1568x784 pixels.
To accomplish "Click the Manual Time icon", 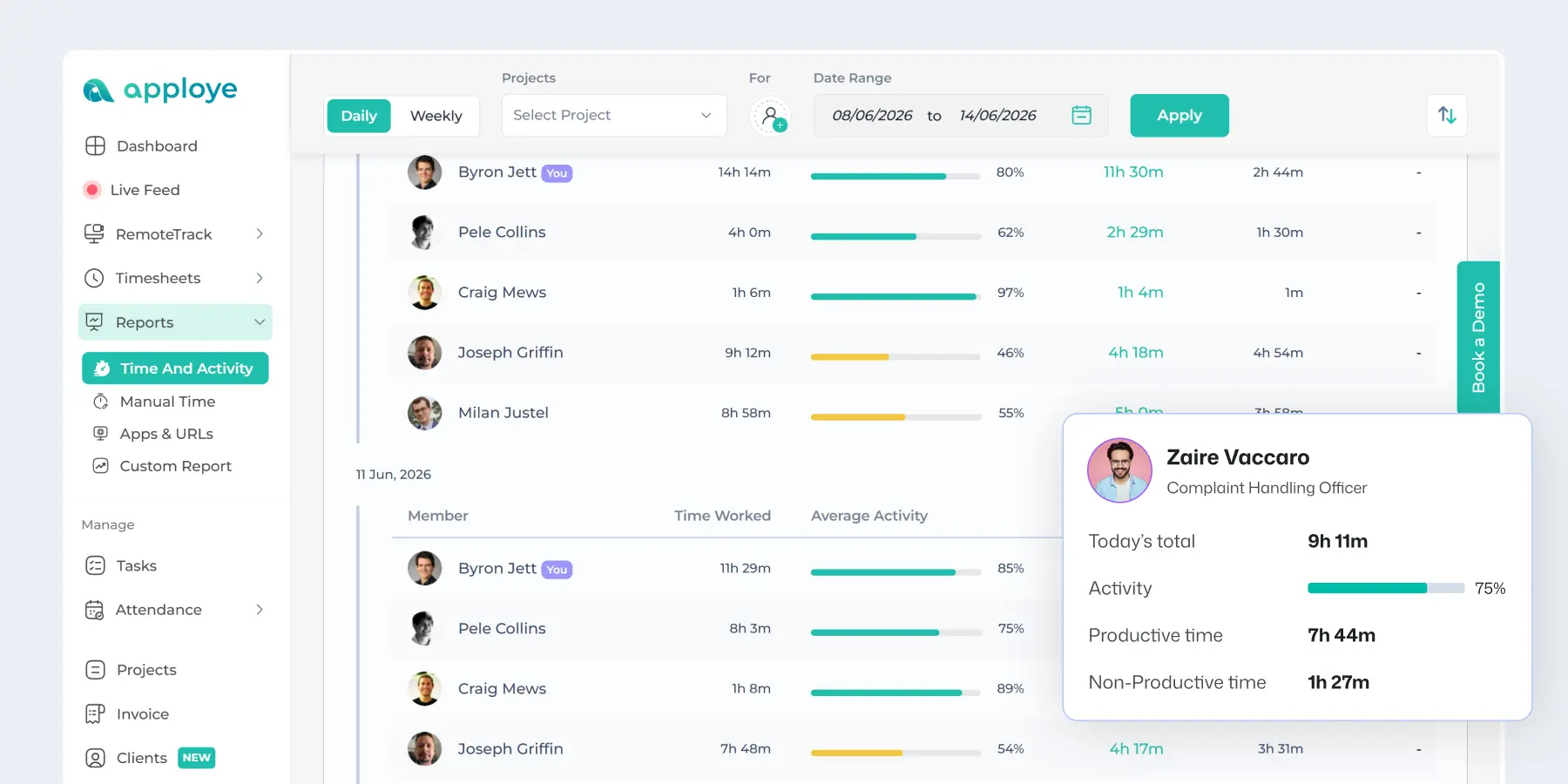I will click(101, 402).
